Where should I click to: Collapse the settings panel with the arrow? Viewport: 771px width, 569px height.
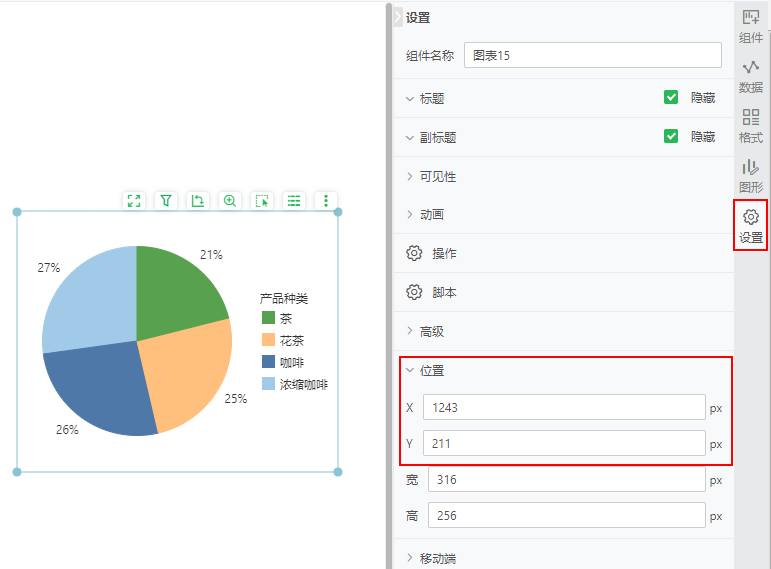[x=397, y=17]
